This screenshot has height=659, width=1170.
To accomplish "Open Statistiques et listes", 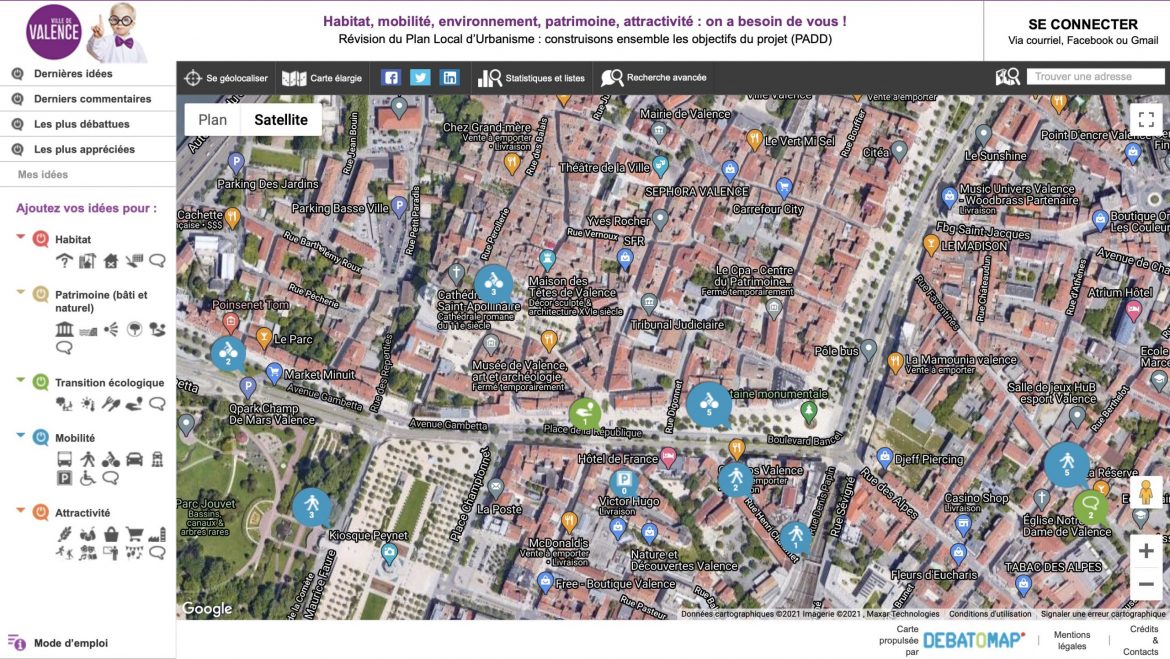I will [x=532, y=77].
